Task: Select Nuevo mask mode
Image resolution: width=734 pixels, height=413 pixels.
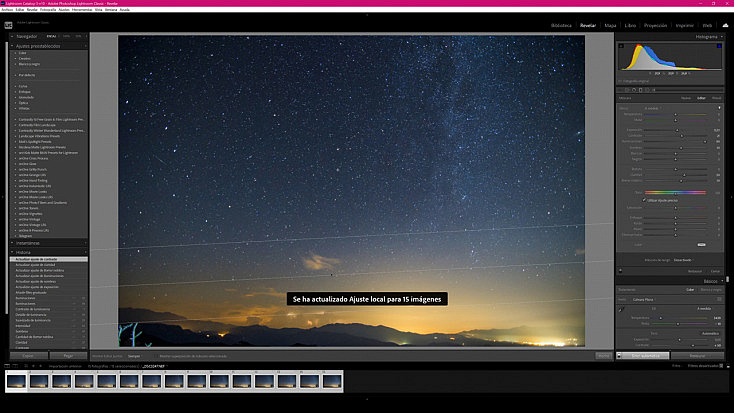Action: pos(686,98)
